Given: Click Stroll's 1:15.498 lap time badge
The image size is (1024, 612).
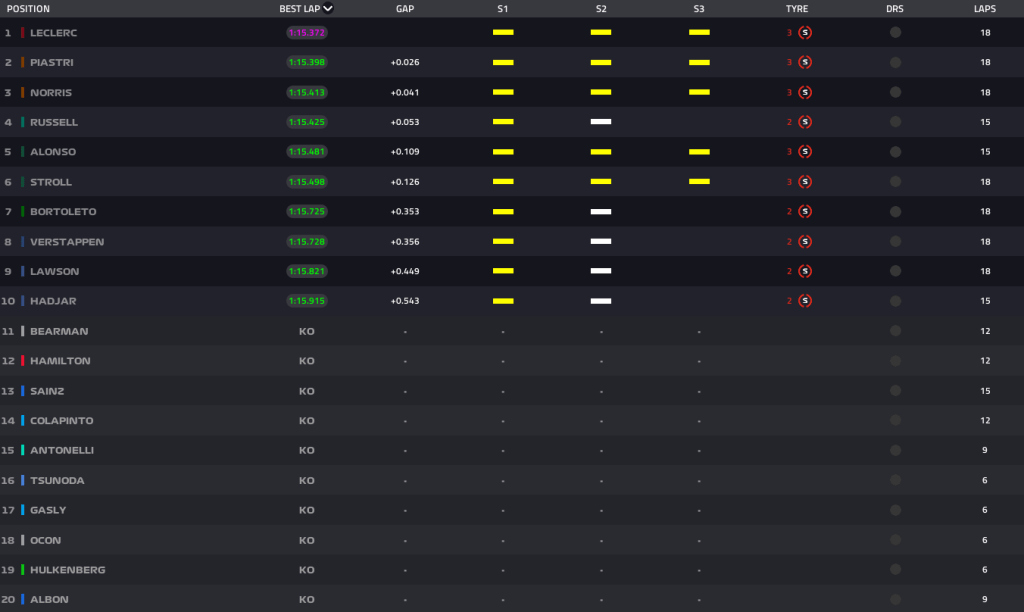Looking at the screenshot, I should pyautogui.click(x=307, y=182).
